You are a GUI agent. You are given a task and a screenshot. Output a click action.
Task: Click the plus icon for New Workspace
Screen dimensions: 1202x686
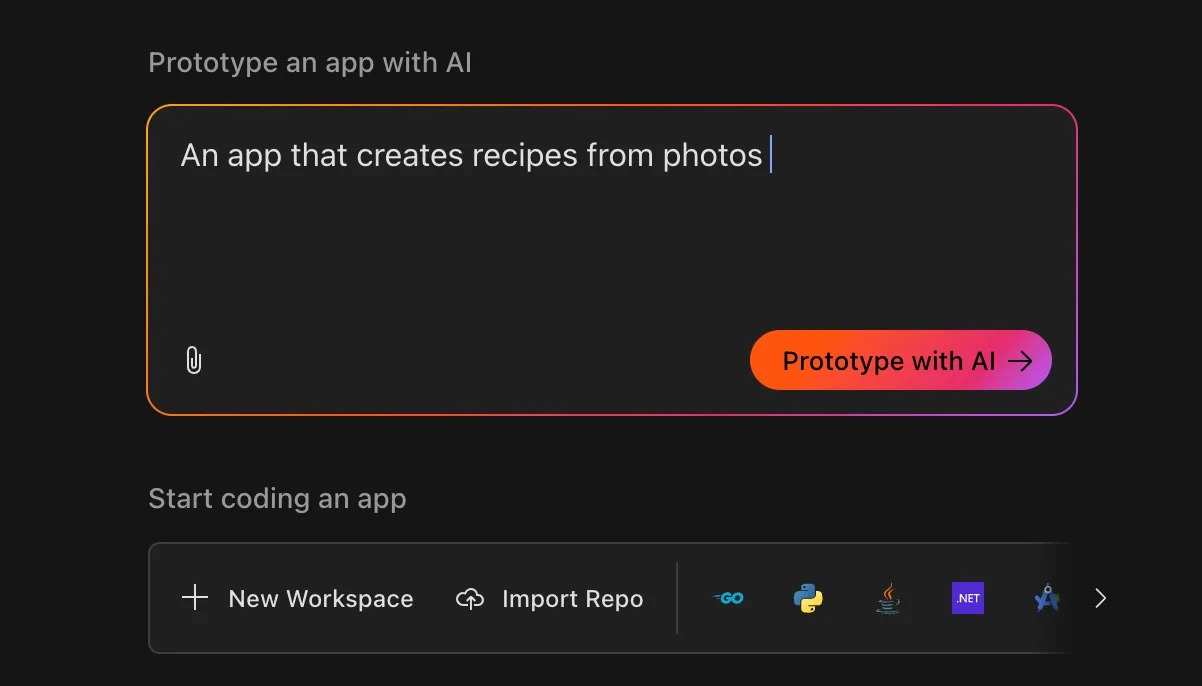(x=195, y=598)
